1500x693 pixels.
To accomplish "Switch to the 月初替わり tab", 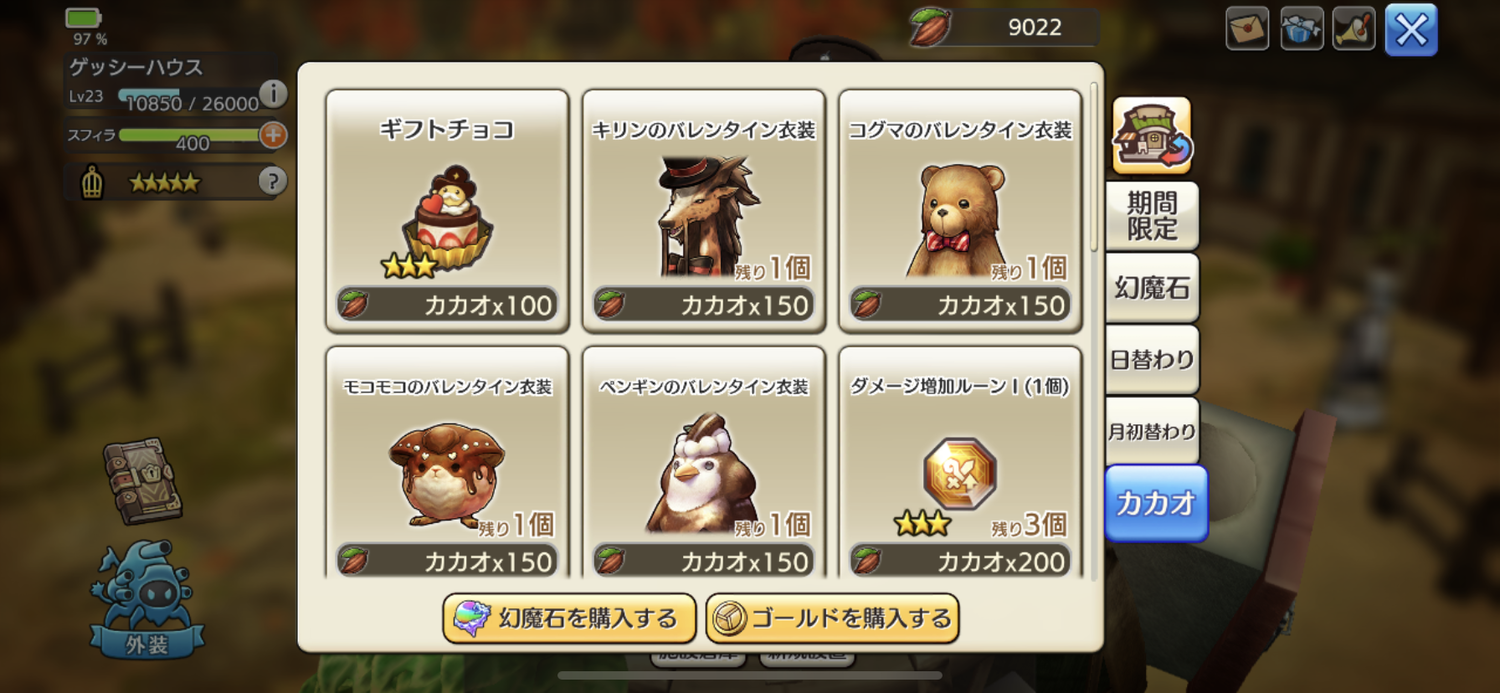I will point(1152,432).
